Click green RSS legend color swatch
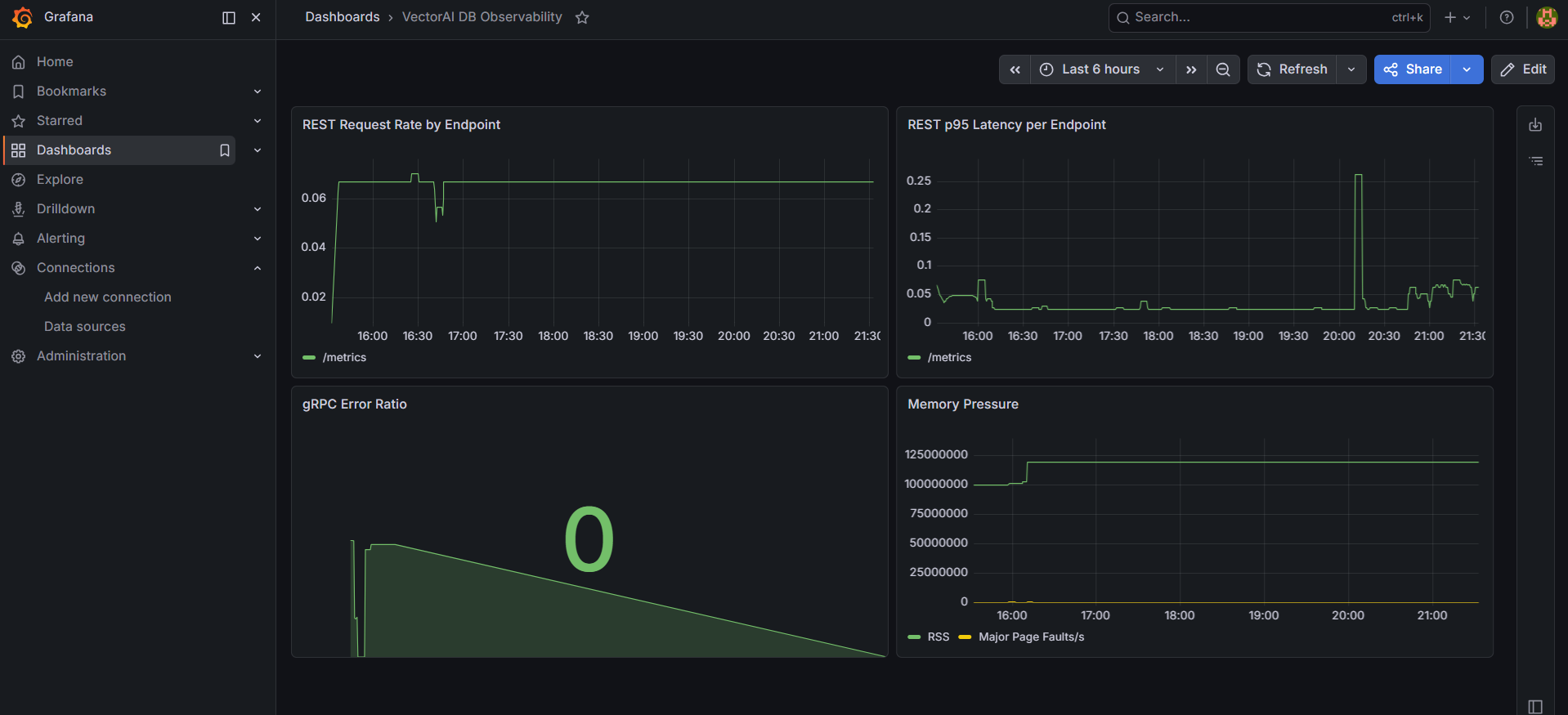 point(914,637)
